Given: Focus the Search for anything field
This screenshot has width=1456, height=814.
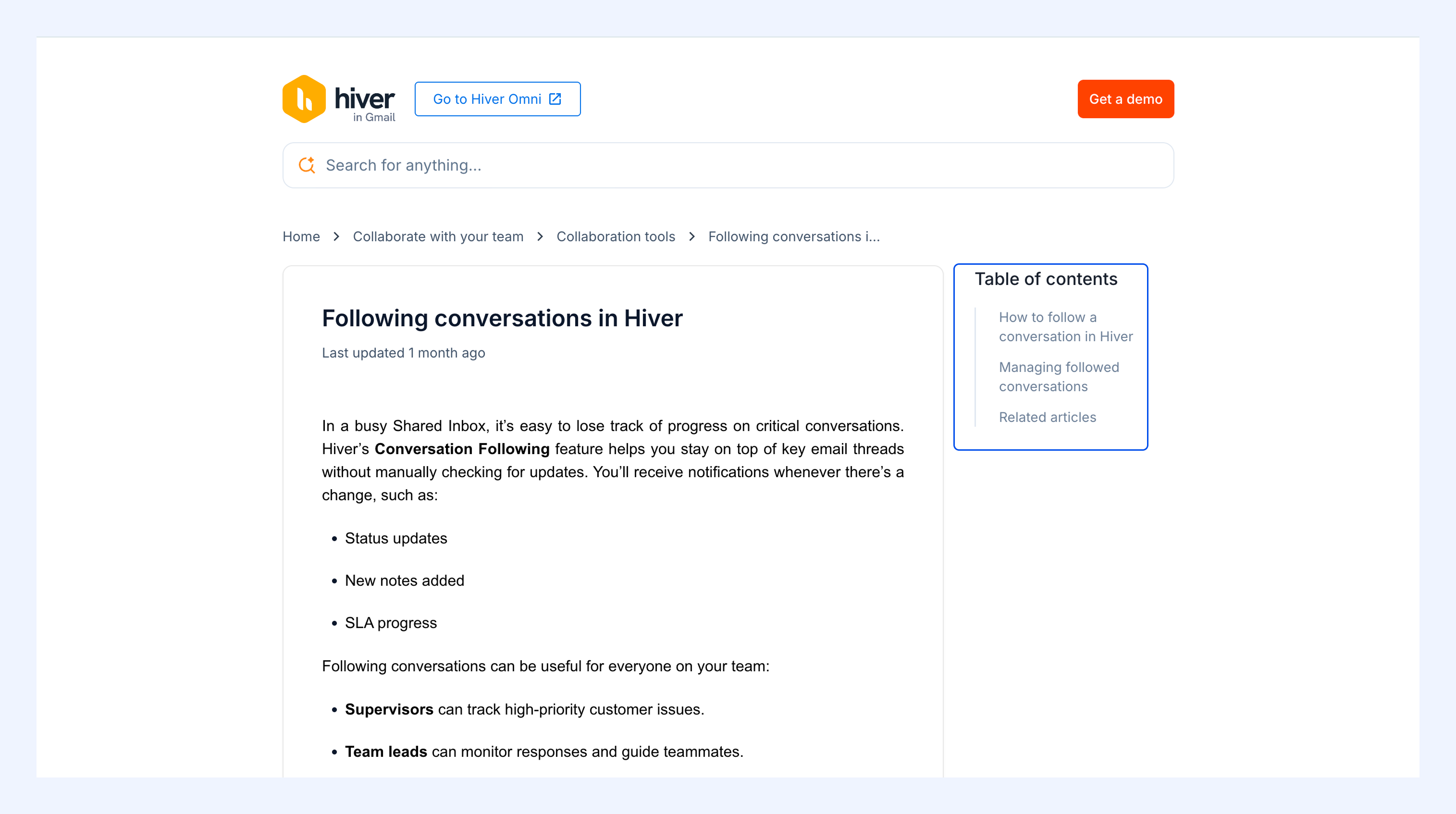Looking at the screenshot, I should click(728, 165).
